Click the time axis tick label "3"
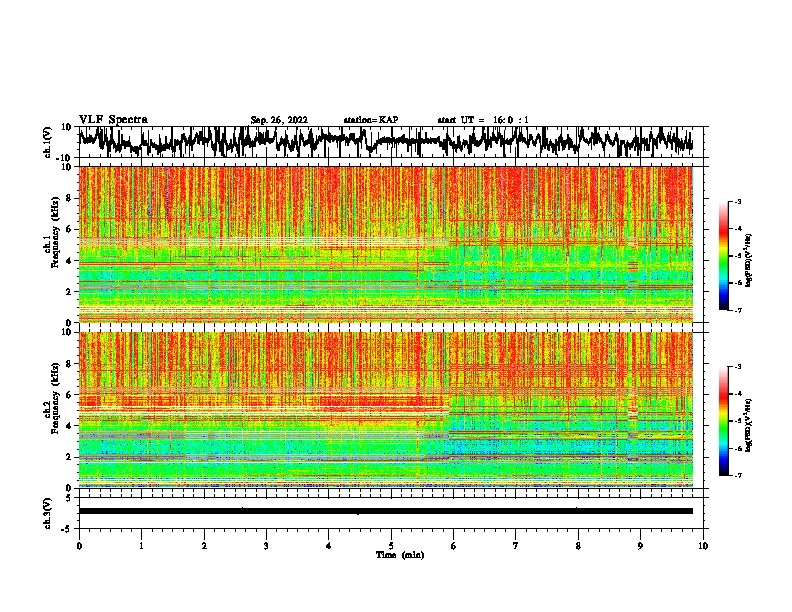 [266, 546]
